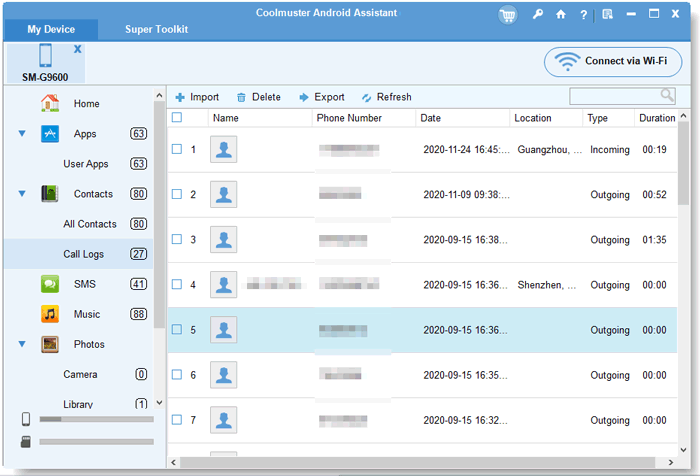Image resolution: width=700 pixels, height=476 pixels.
Task: Collapse the Photos tree section
Action: pyautogui.click(x=22, y=344)
